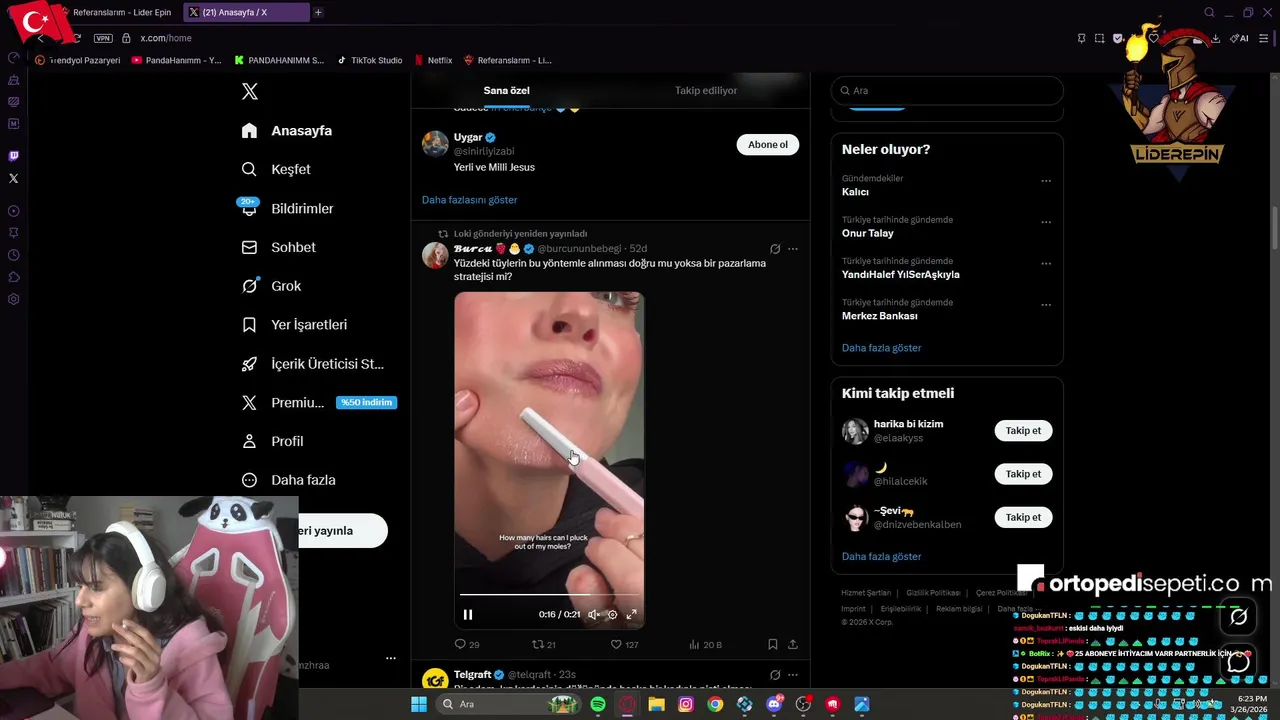This screenshot has height=720, width=1280.
Task: Click the X logo in the sidebar
Action: [250, 92]
